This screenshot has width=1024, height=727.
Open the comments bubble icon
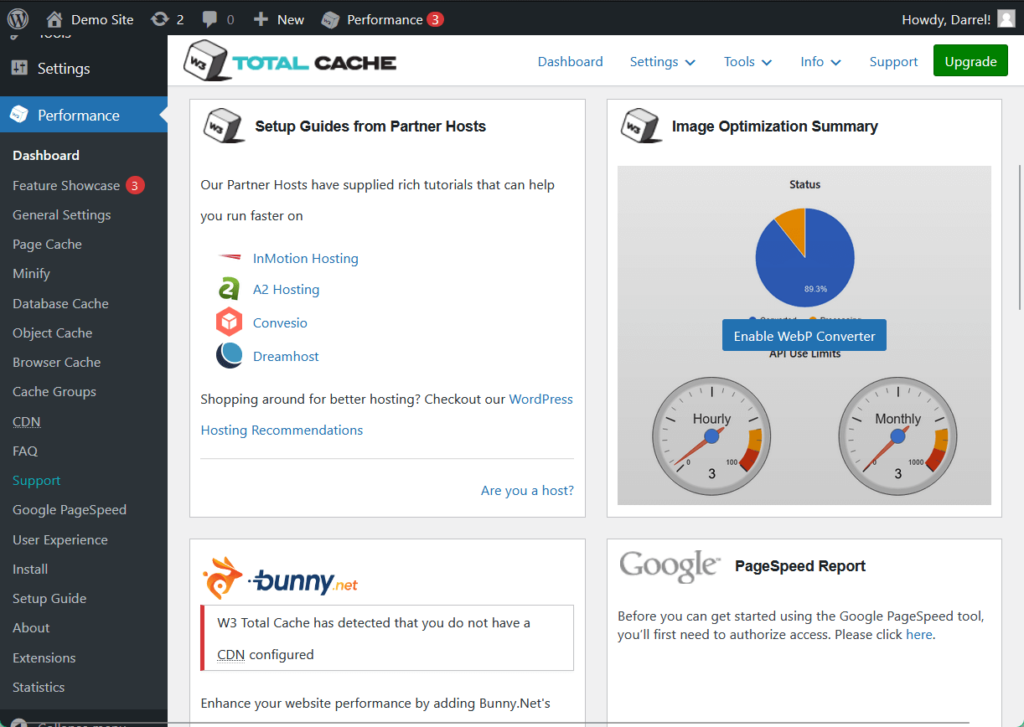[x=210, y=19]
